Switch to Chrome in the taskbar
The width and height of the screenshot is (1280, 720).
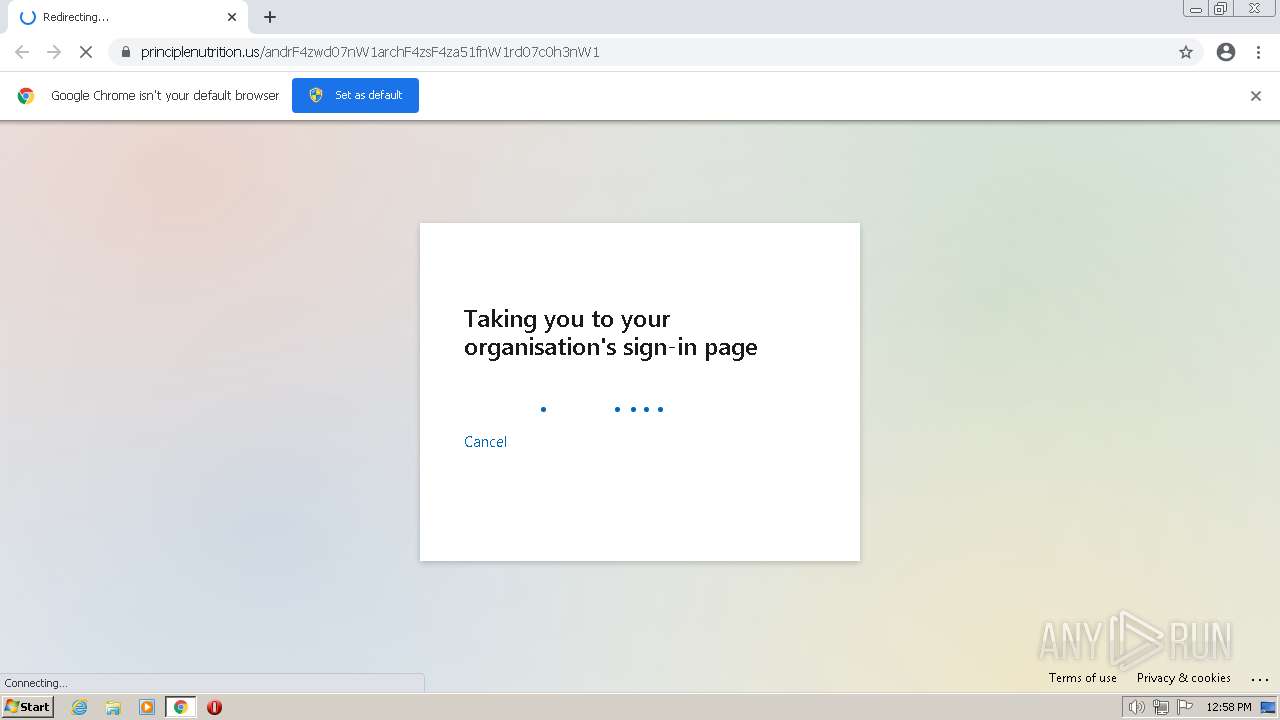[x=181, y=707]
